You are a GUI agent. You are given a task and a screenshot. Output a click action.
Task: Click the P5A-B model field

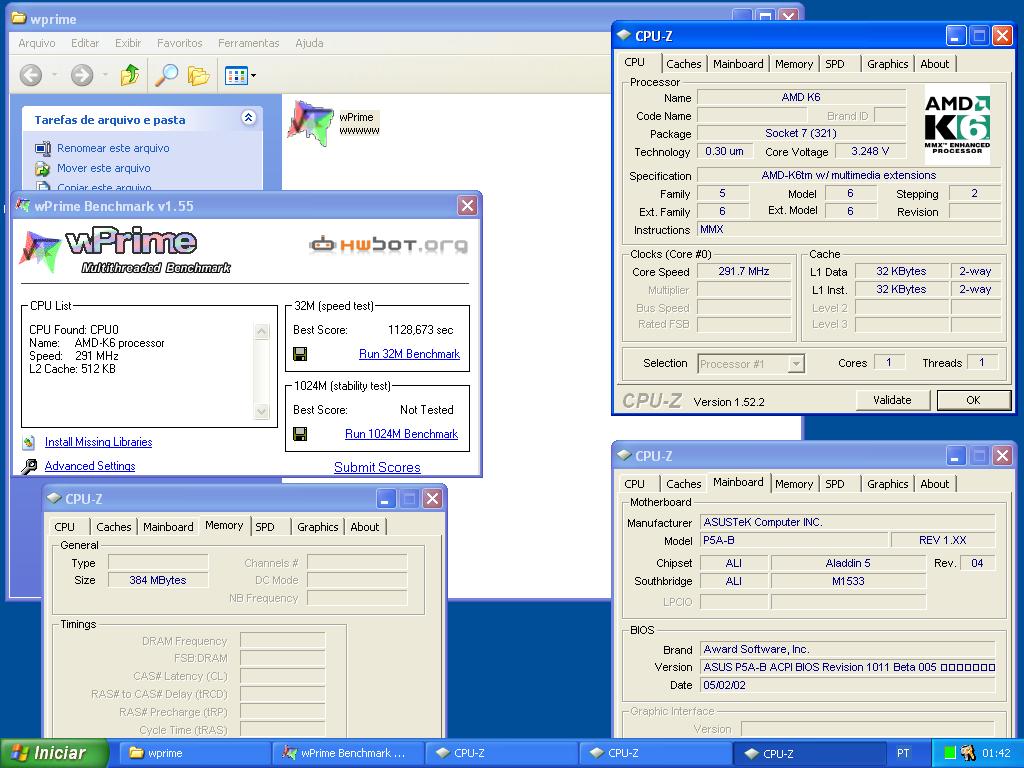tap(794, 540)
